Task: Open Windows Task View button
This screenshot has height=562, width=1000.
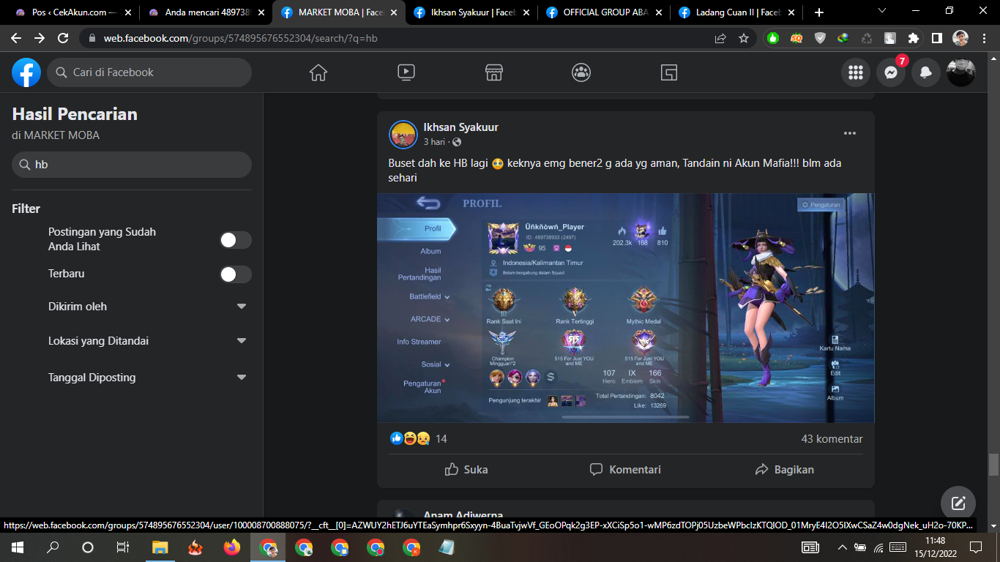Action: click(x=122, y=547)
